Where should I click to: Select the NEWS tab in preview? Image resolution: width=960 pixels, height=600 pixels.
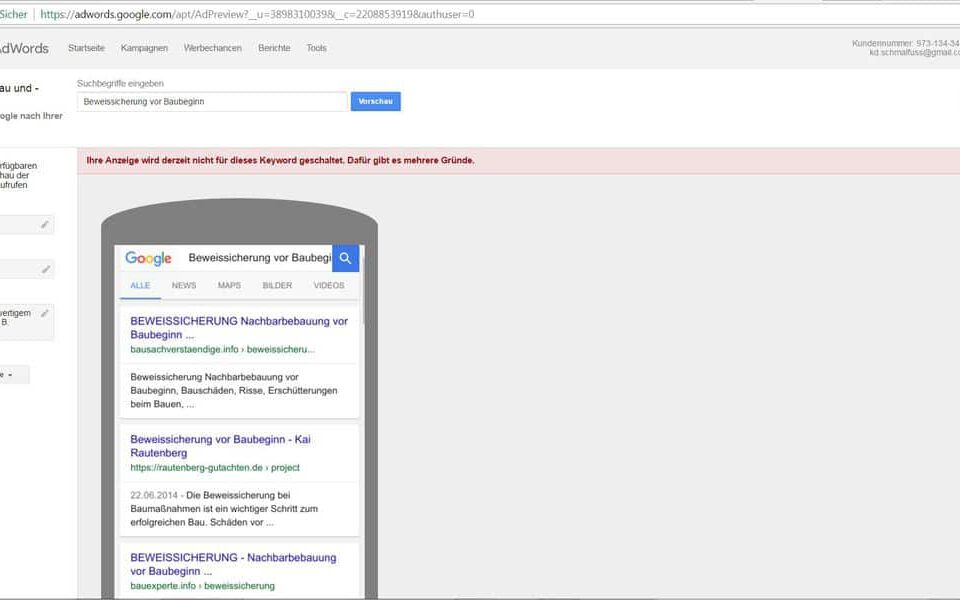[x=184, y=285]
